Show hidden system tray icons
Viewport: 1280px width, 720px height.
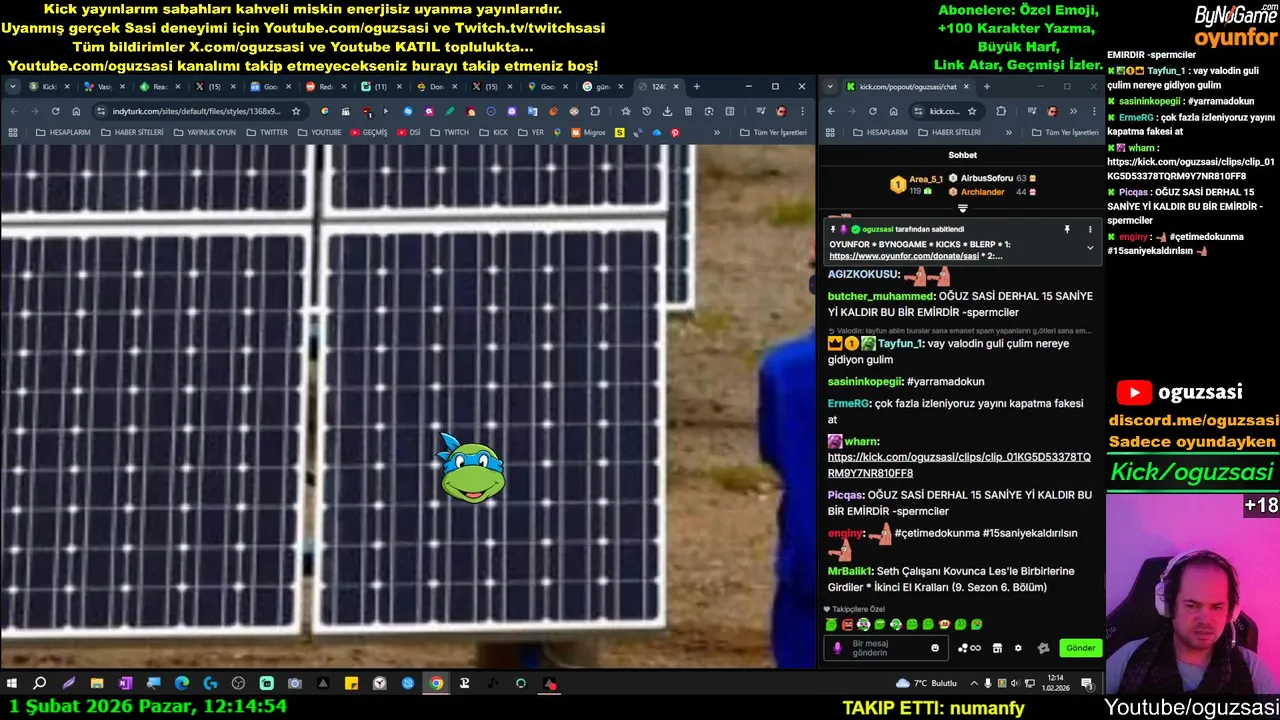coord(975,683)
